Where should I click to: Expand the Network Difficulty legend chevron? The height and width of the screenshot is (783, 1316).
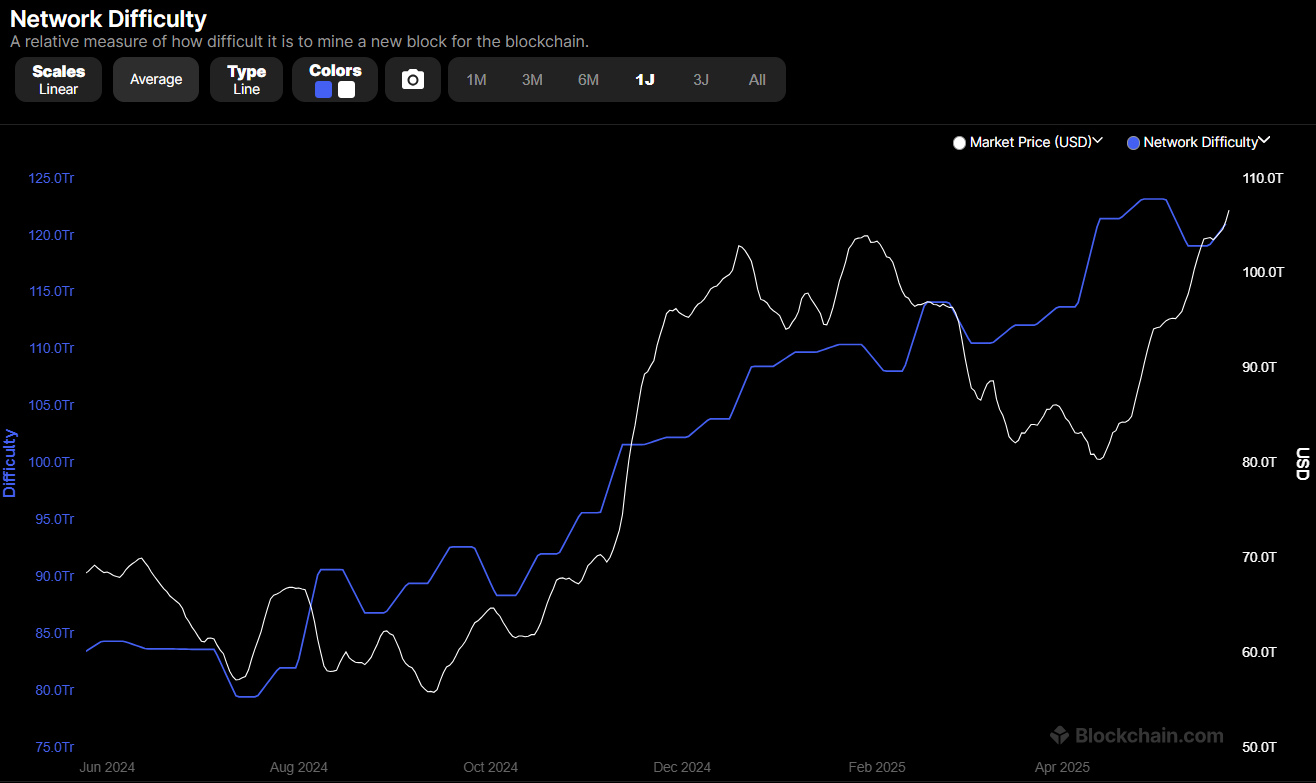[1265, 141]
